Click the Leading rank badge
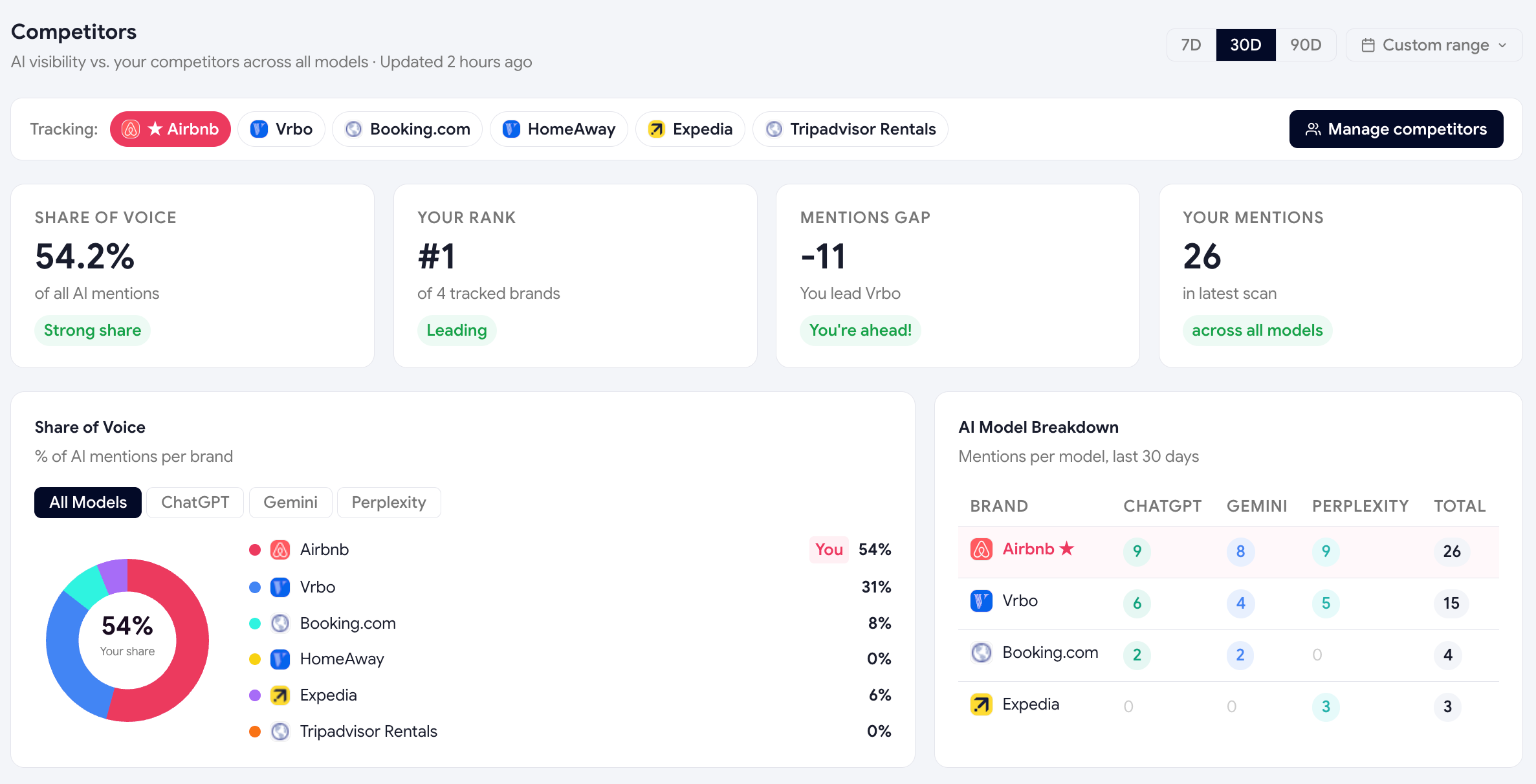 (x=457, y=331)
